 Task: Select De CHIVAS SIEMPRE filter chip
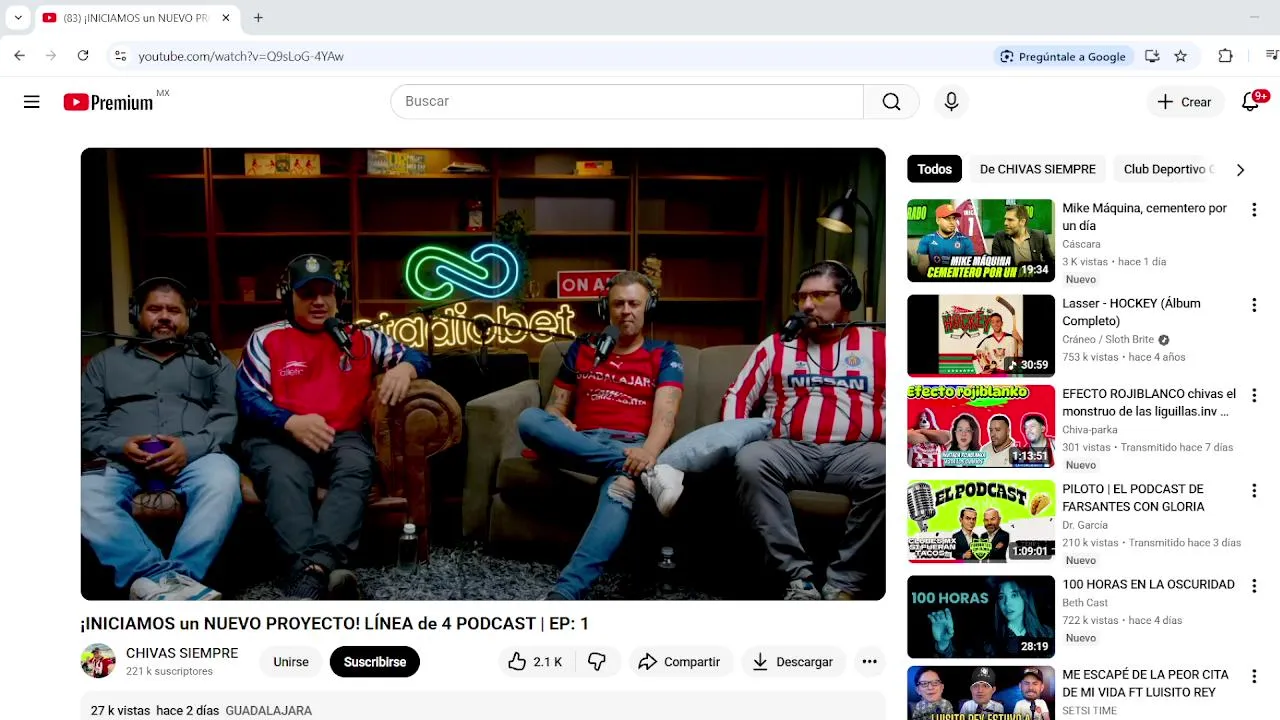pos(1037,169)
